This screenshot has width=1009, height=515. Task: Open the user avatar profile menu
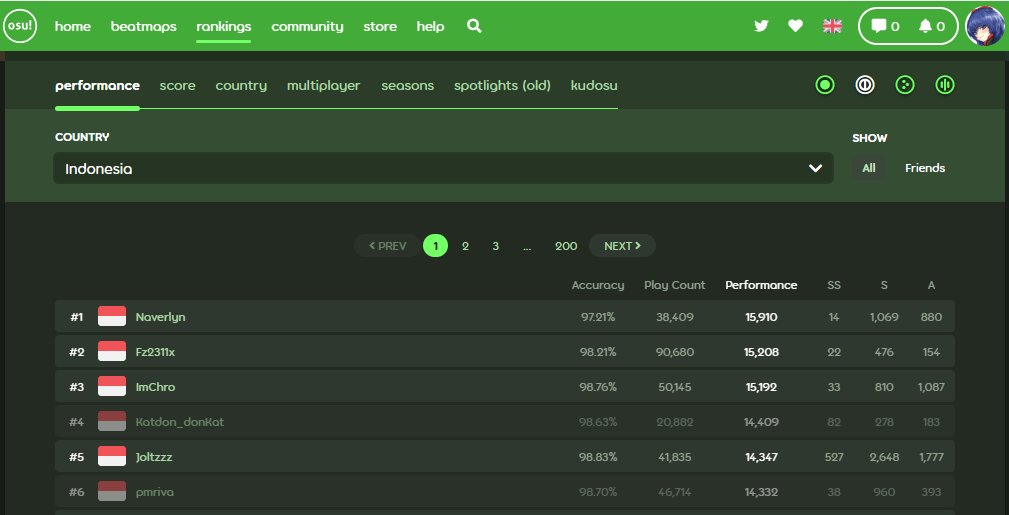pyautogui.click(x=985, y=26)
